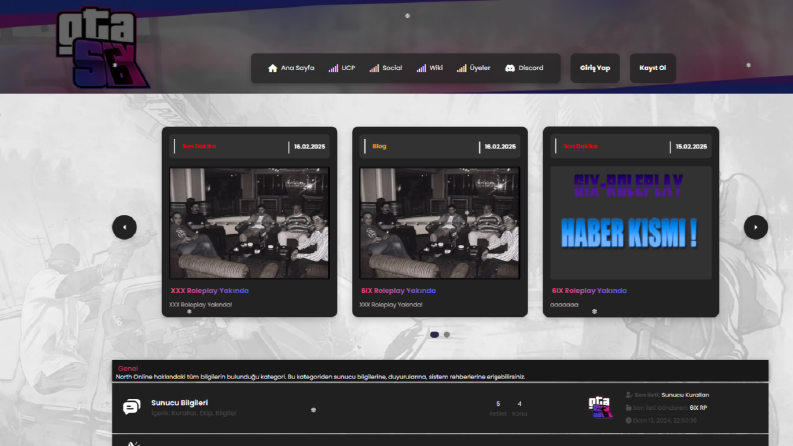Click the GTA SIX avatar in Sunucu Bilgileri row
793x446 pixels.
[600, 407]
